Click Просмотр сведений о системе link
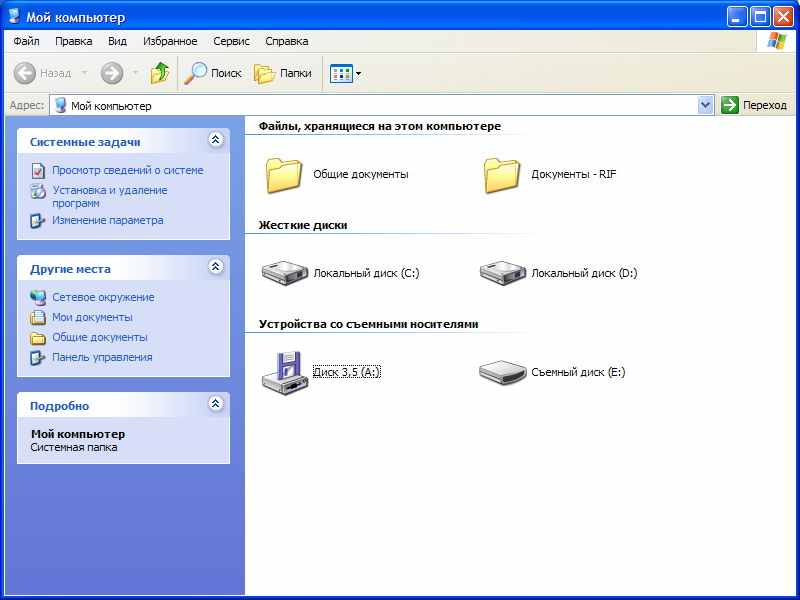Image resolution: width=800 pixels, height=600 pixels. [128, 170]
